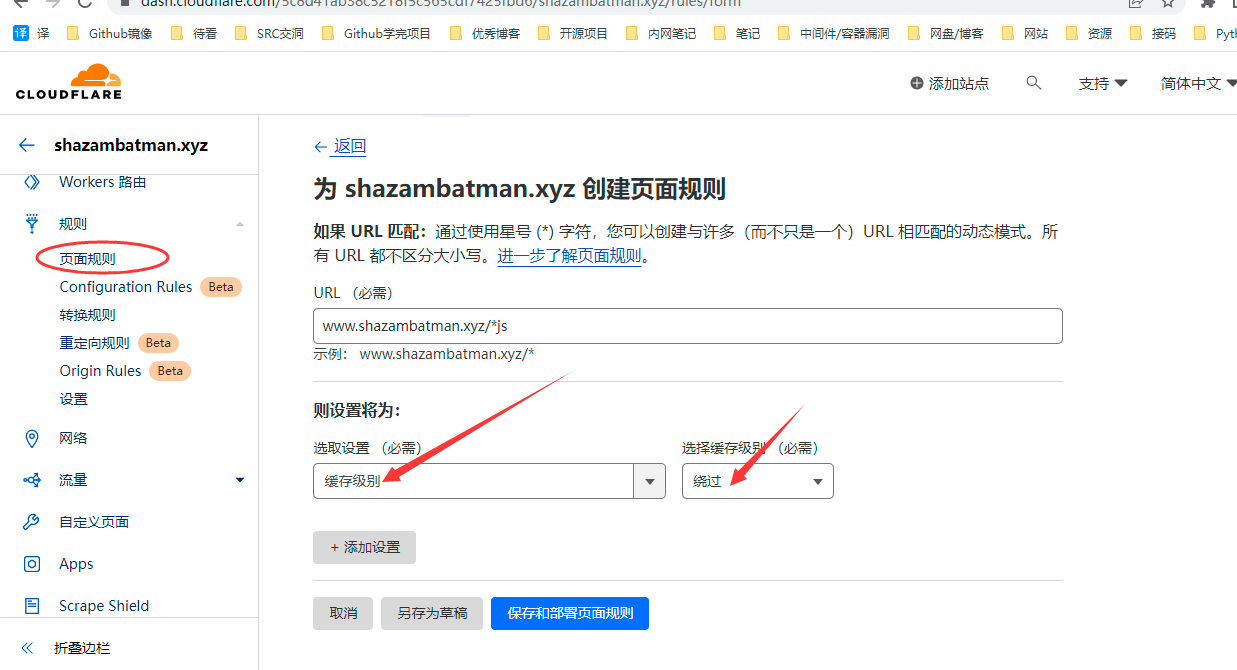The image size is (1237, 670).
Task: Open the 支持 dropdown menu
Action: (1103, 83)
